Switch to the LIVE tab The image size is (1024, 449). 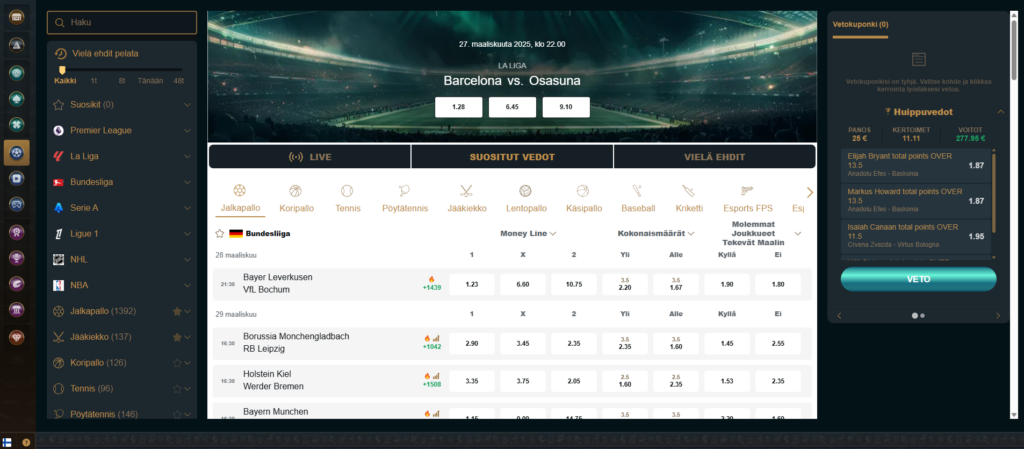click(x=309, y=157)
